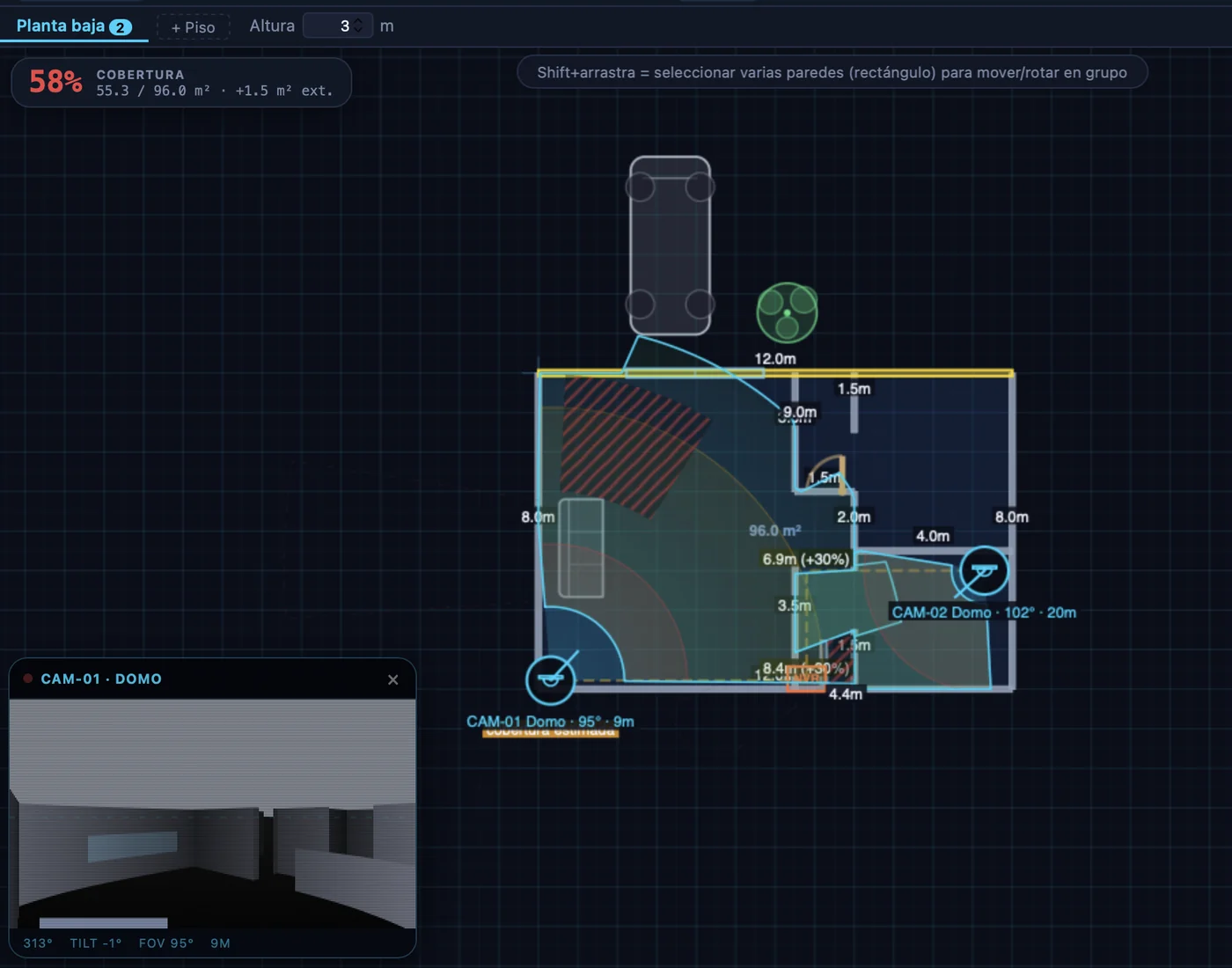Select the CAM-02 dome camera icon
1232x968 pixels.
(x=984, y=571)
